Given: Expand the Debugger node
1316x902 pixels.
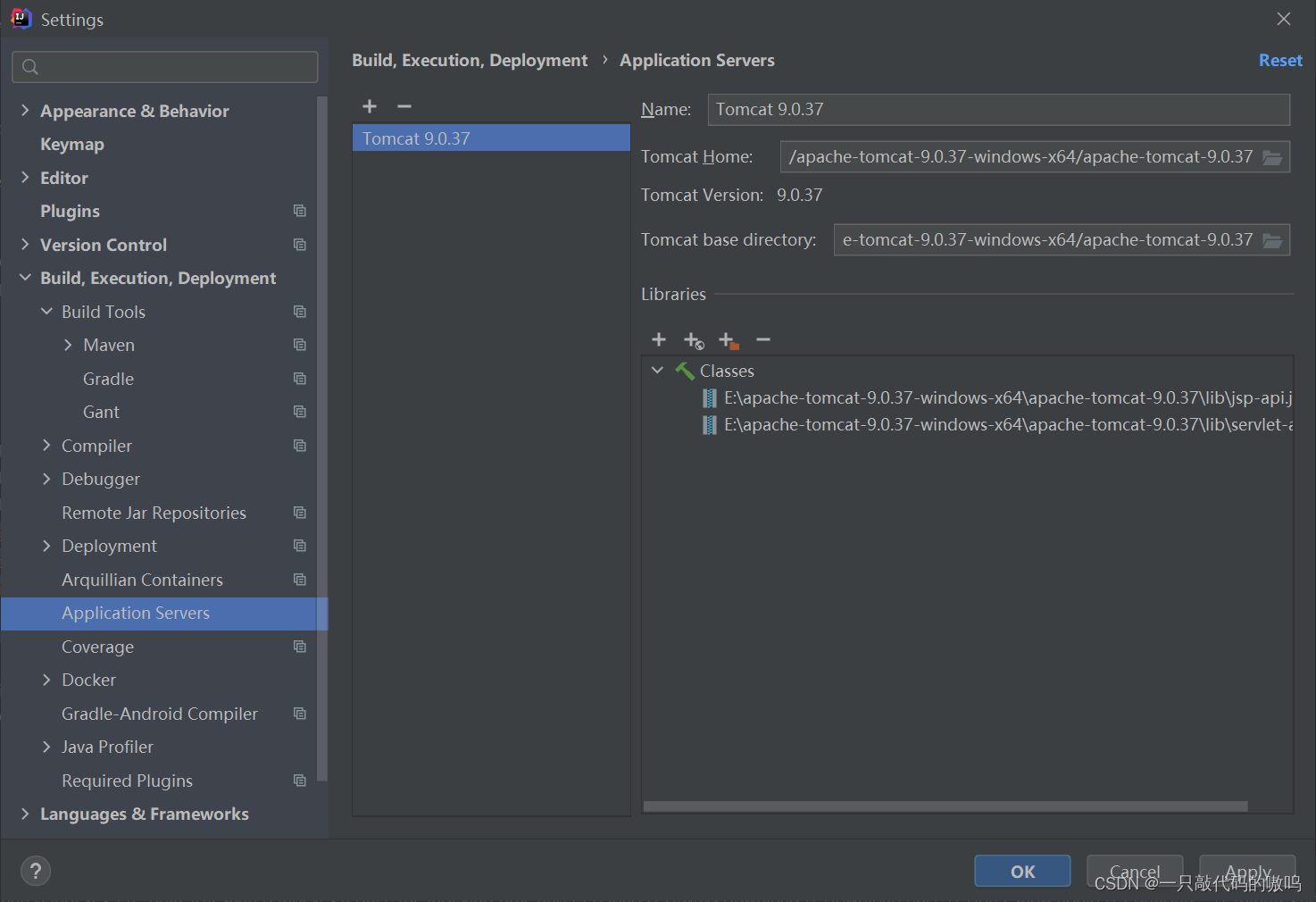Looking at the screenshot, I should tap(46, 479).
